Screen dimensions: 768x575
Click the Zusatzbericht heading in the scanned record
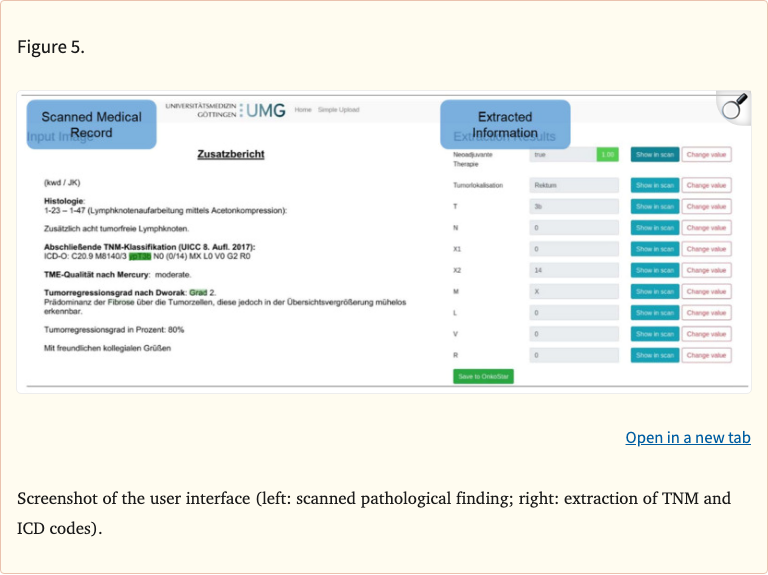point(231,154)
